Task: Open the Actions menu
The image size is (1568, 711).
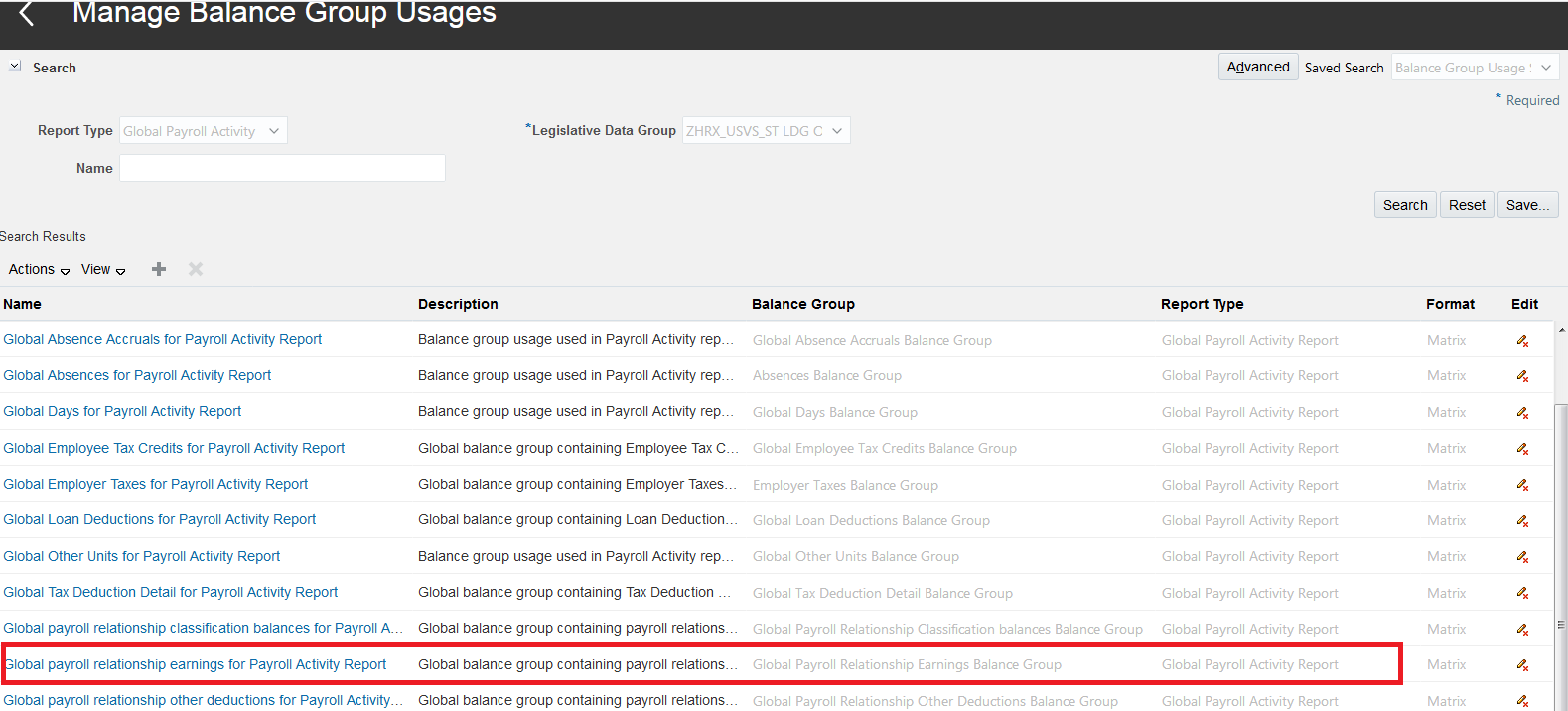Action: (39, 269)
